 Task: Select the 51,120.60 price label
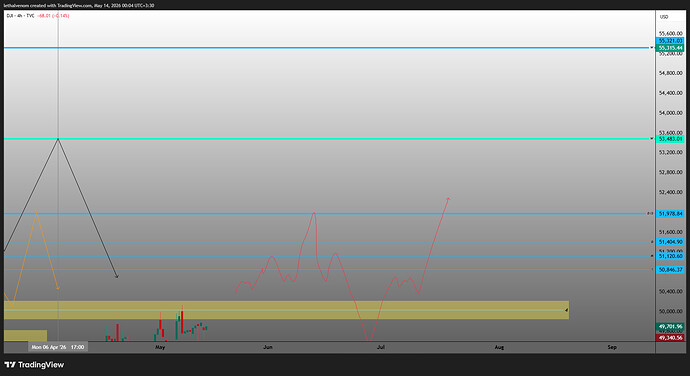point(670,256)
